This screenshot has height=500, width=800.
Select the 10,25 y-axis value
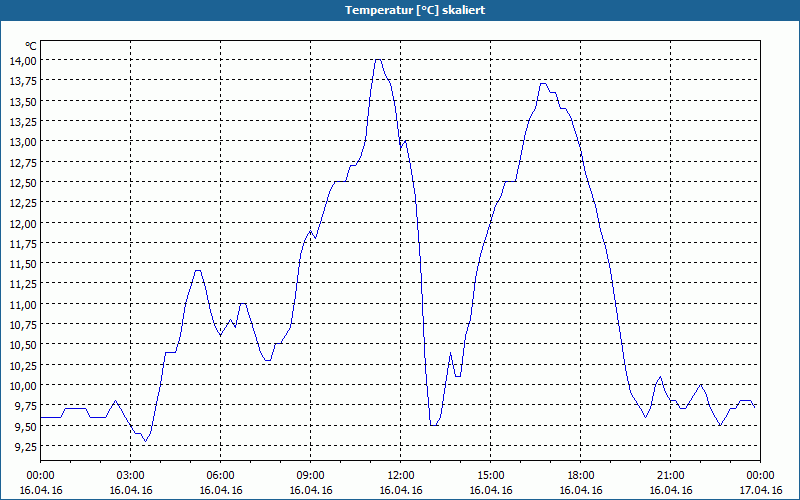23,365
